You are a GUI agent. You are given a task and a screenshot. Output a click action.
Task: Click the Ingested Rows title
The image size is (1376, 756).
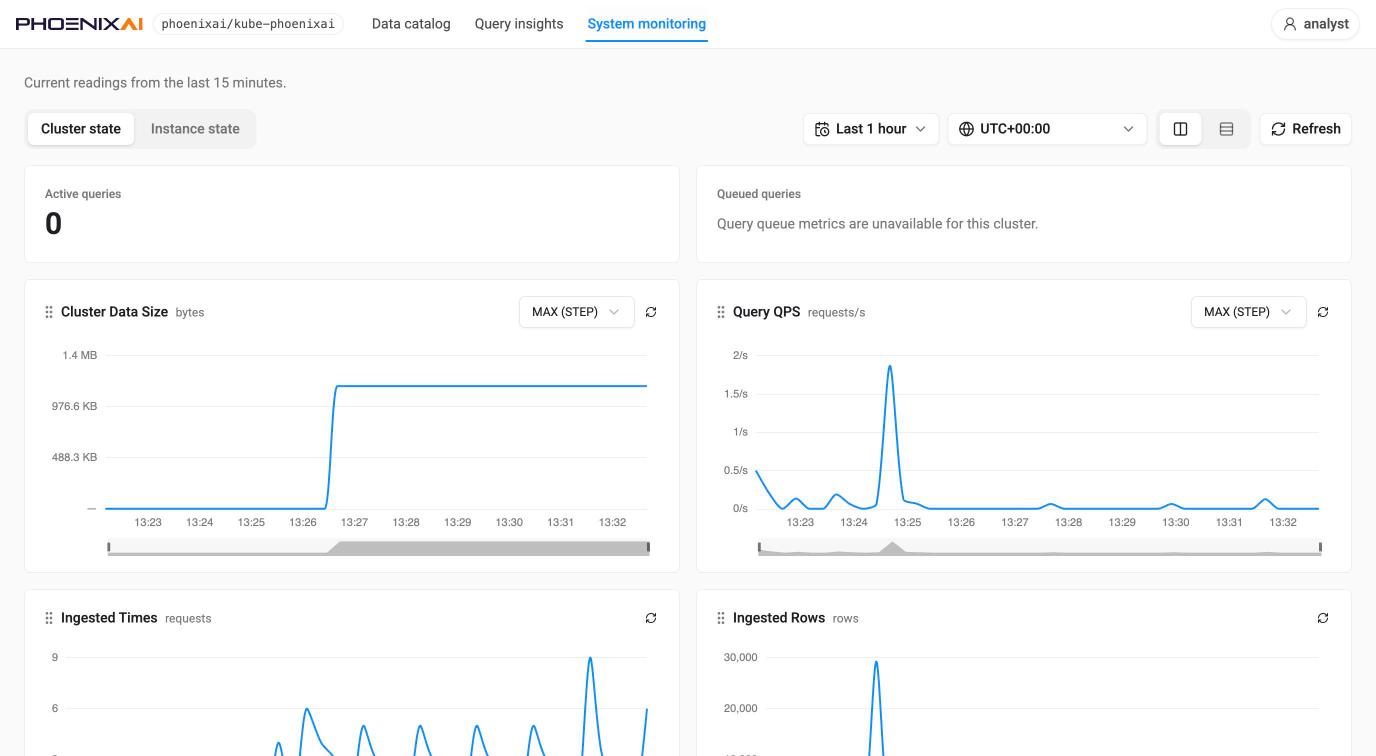tap(779, 618)
